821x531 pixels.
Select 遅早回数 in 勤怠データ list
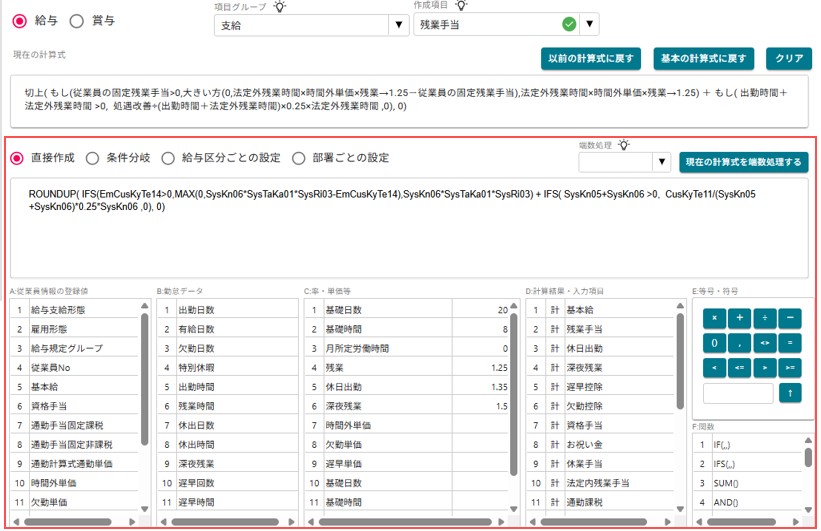(x=227, y=483)
